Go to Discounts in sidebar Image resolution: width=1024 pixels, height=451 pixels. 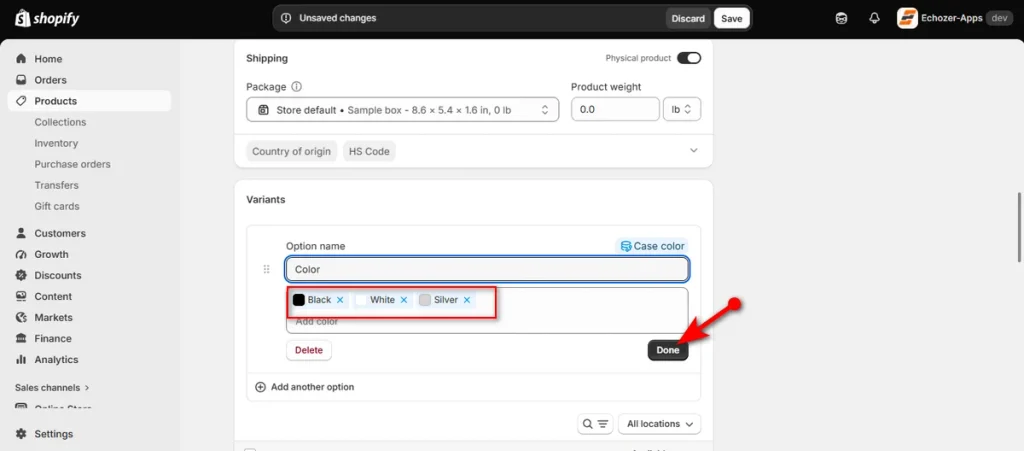(58, 275)
